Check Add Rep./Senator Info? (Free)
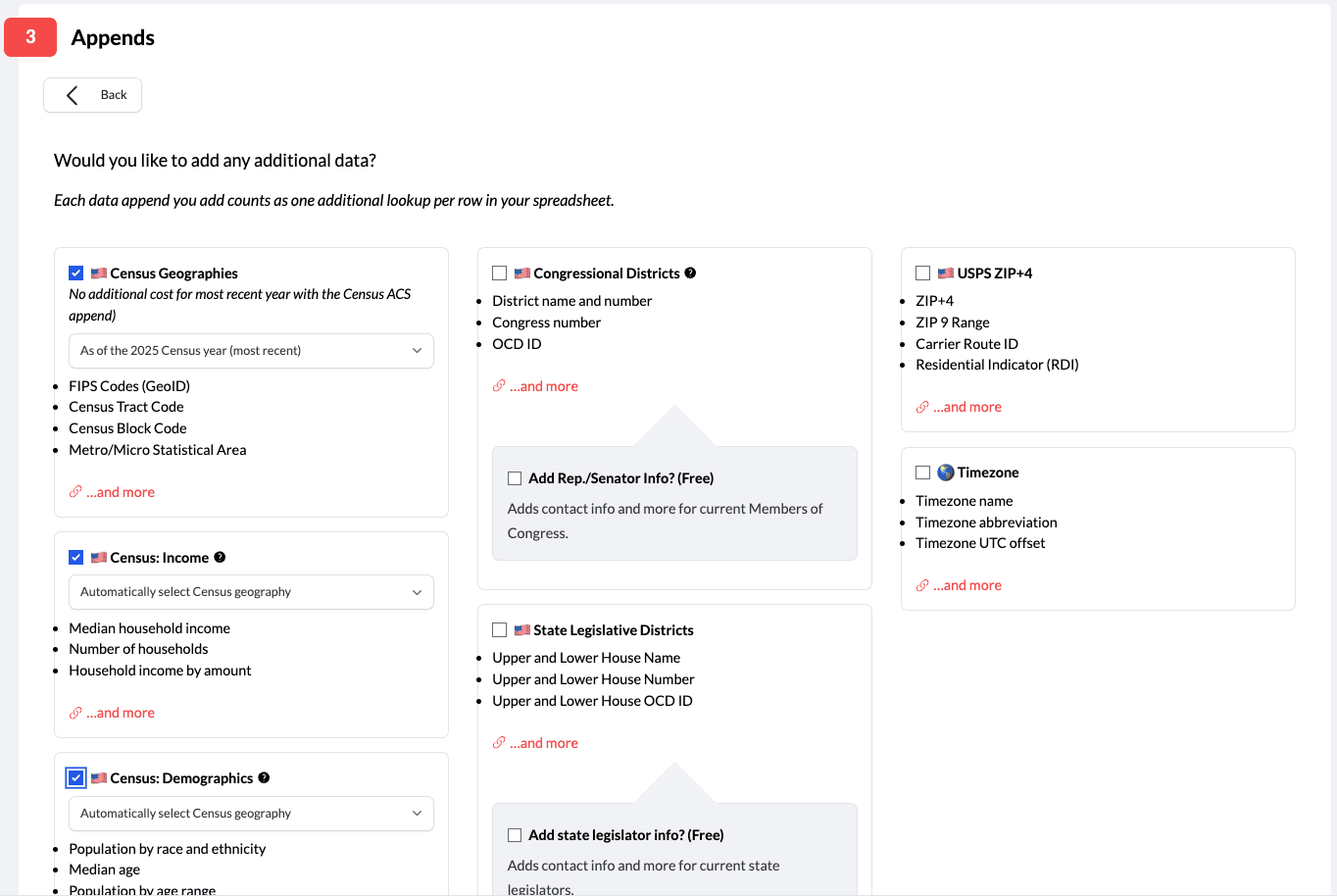This screenshot has width=1337, height=896. click(x=515, y=477)
